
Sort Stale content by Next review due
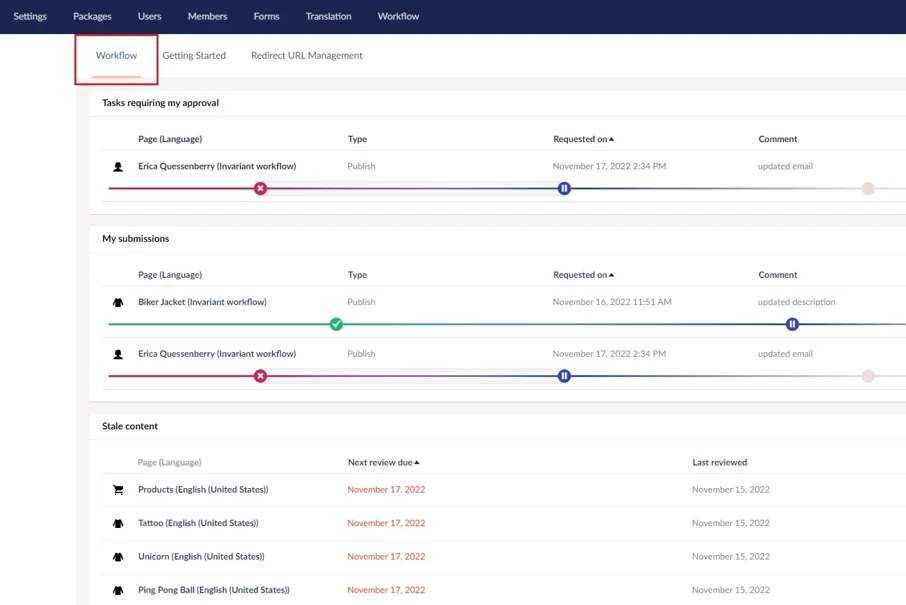(x=383, y=462)
